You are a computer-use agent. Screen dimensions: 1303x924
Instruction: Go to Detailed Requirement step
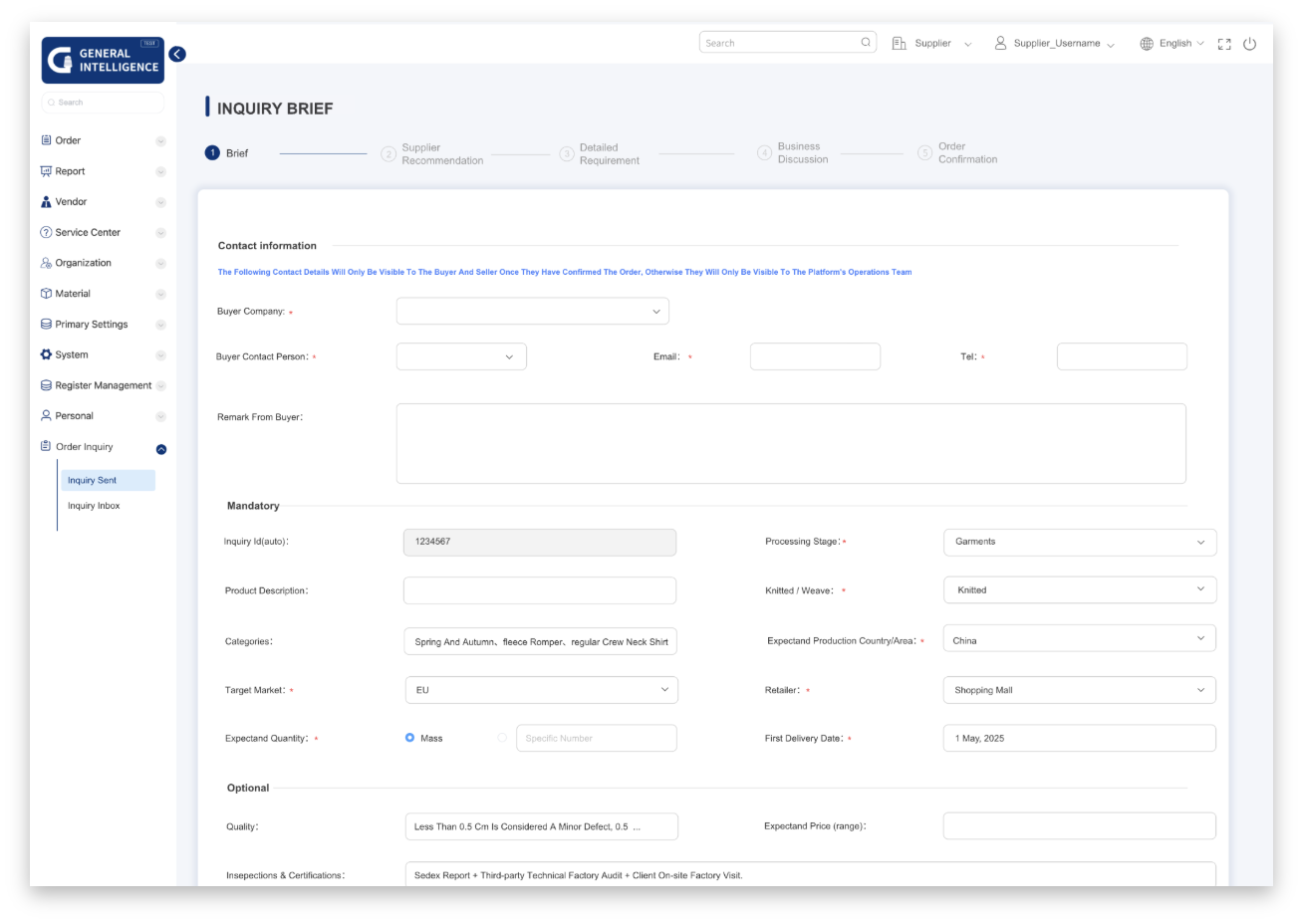(x=600, y=154)
